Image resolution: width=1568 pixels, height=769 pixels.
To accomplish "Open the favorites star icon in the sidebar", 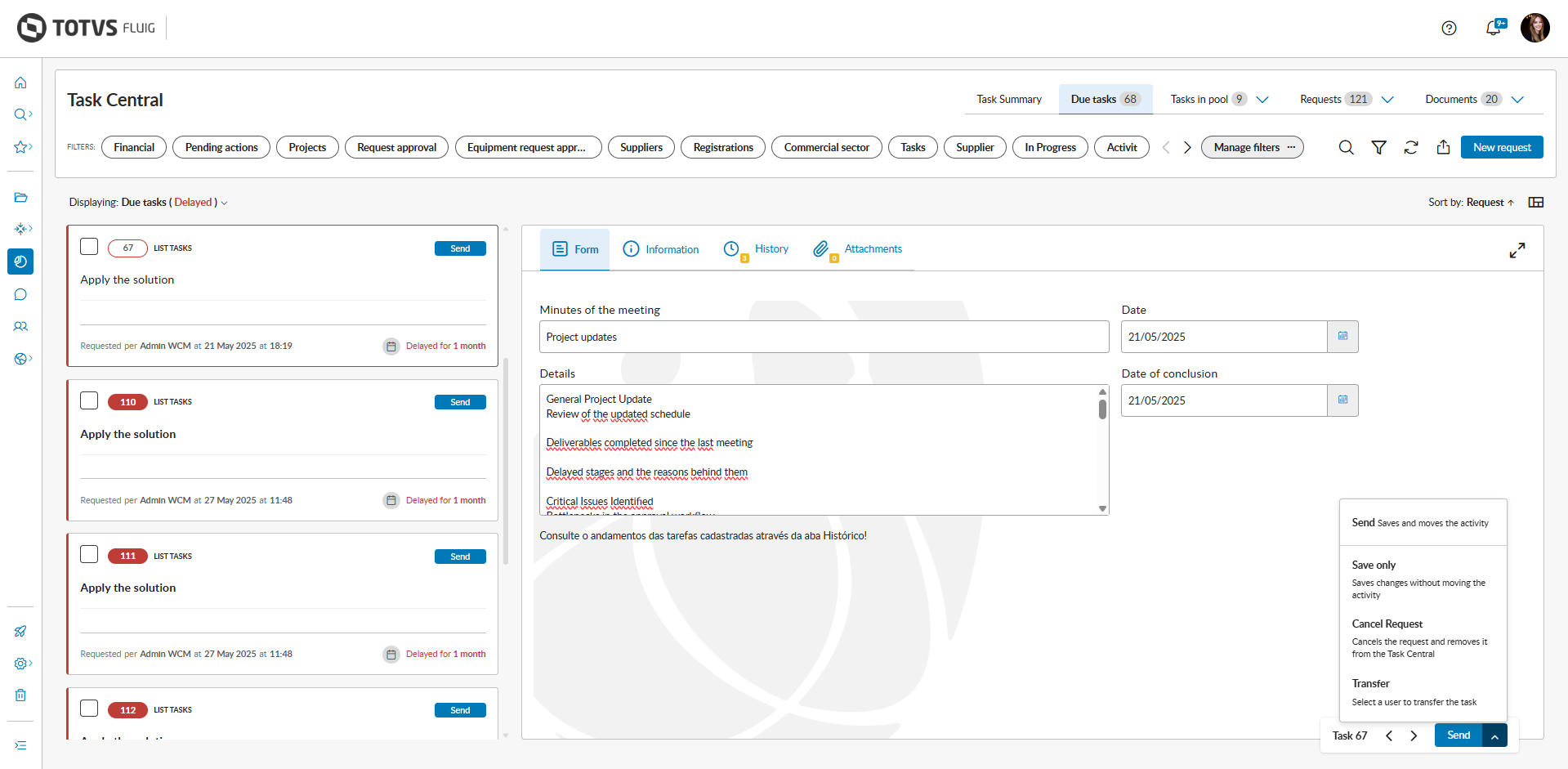I will pos(22,147).
